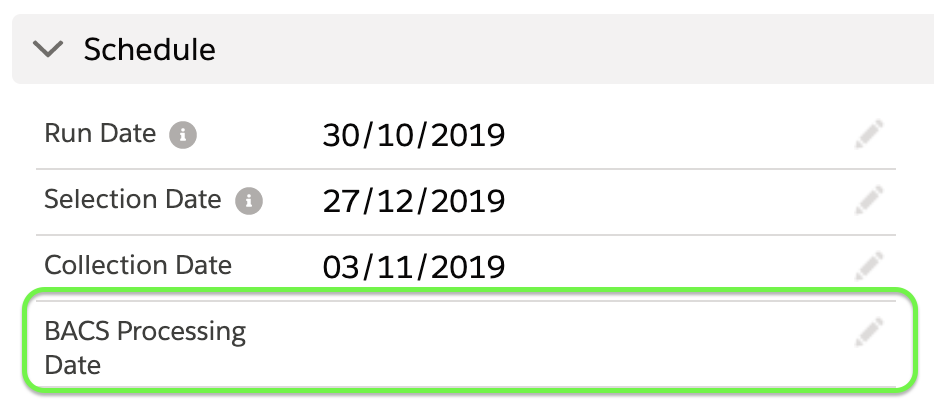Image resolution: width=934 pixels, height=406 pixels.
Task: Click the Selection Date field label
Action: pos(132,200)
